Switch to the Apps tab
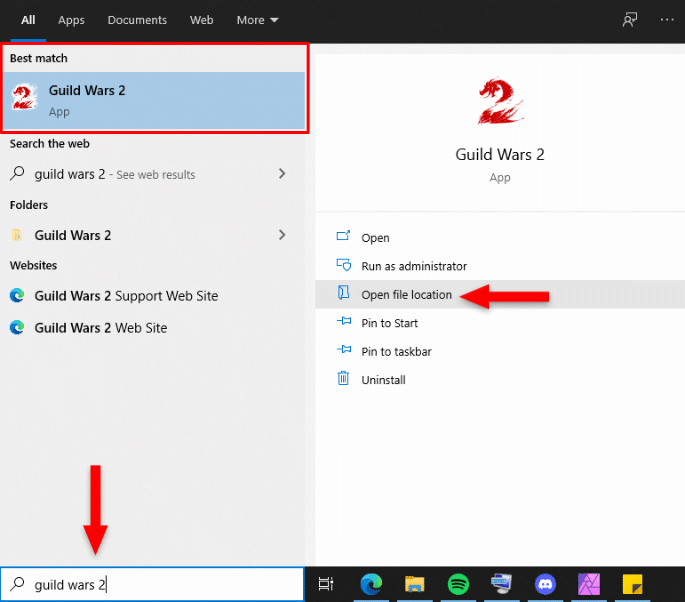 click(x=71, y=20)
